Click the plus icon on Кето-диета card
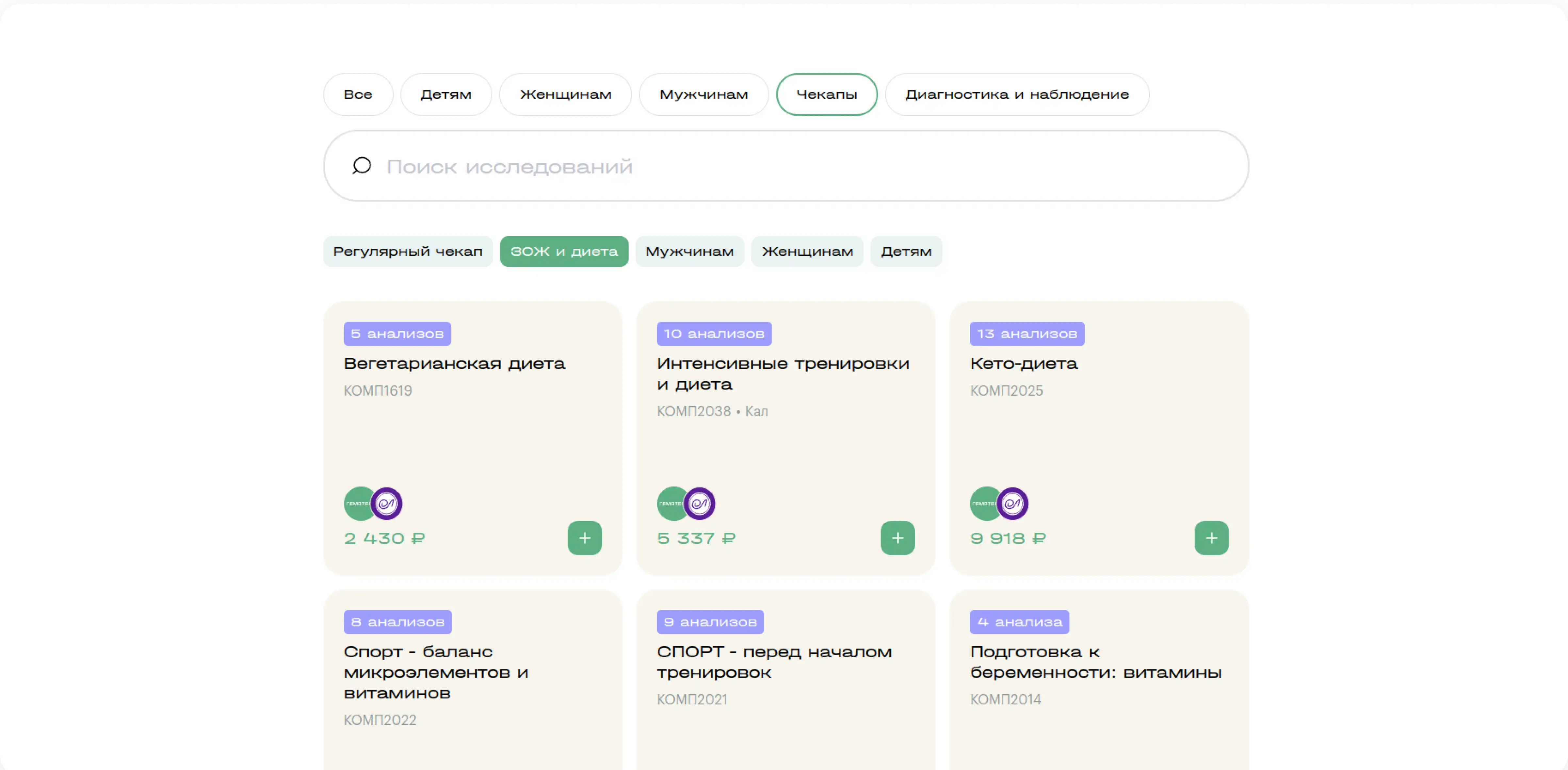This screenshot has width=1568, height=770. click(1211, 537)
